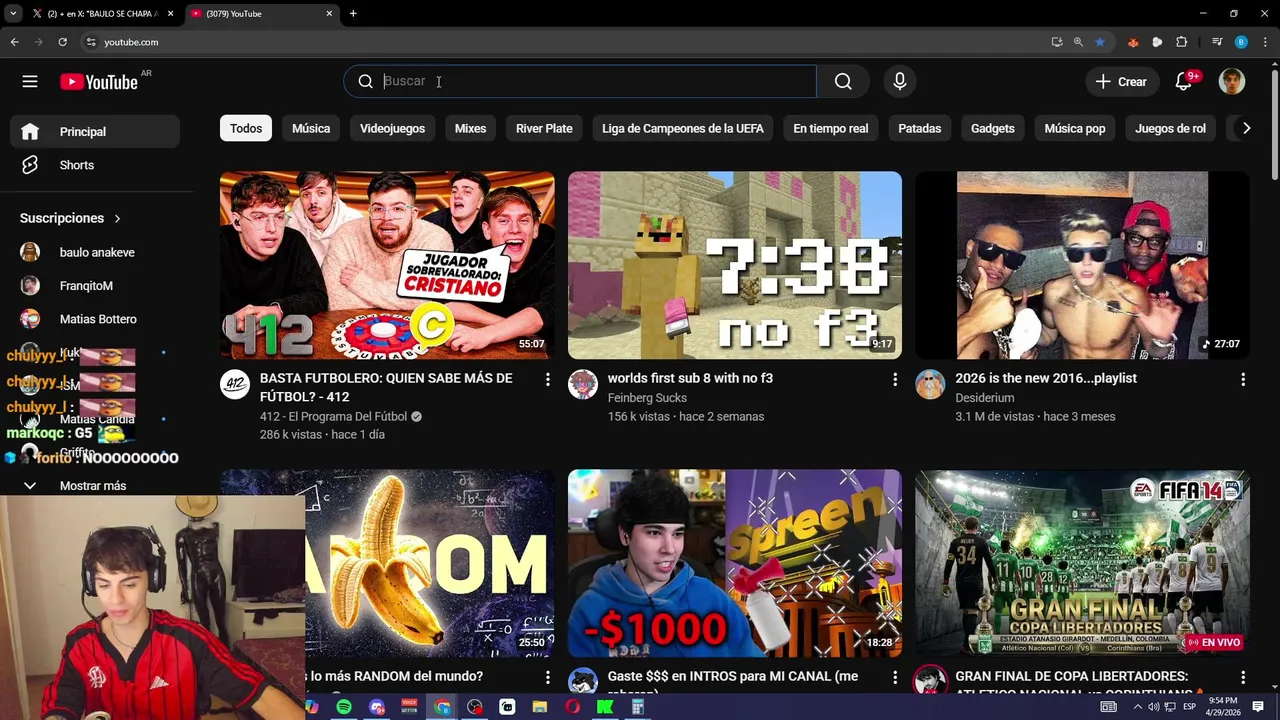Click the Crear button

pyautogui.click(x=1121, y=82)
